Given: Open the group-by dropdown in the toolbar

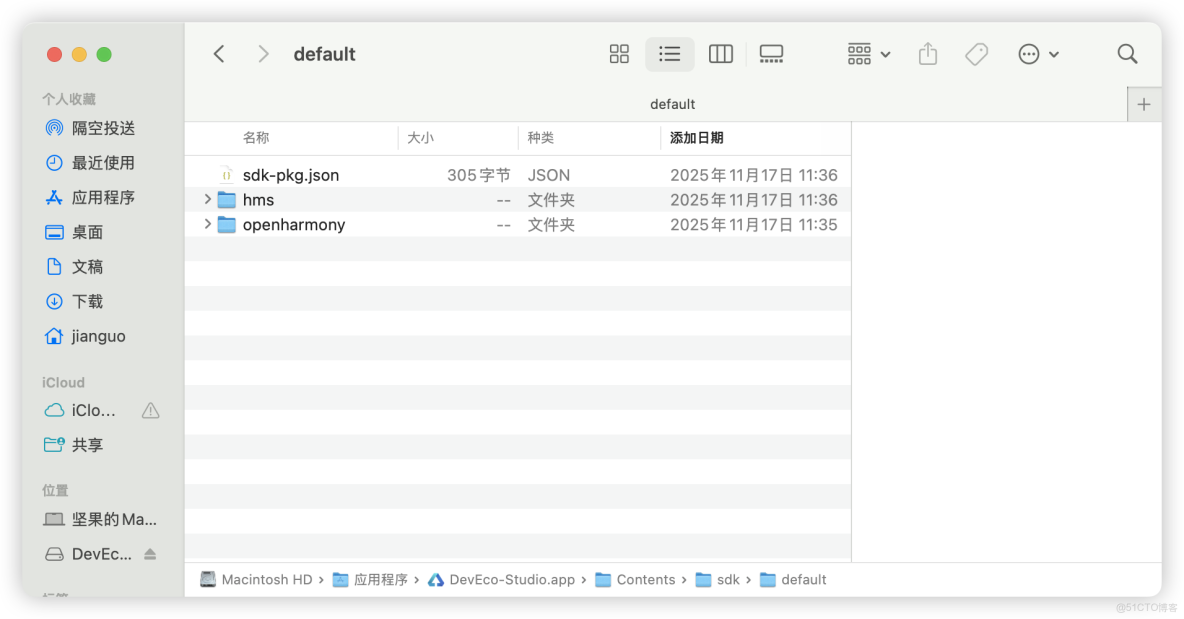Looking at the screenshot, I should tap(867, 53).
